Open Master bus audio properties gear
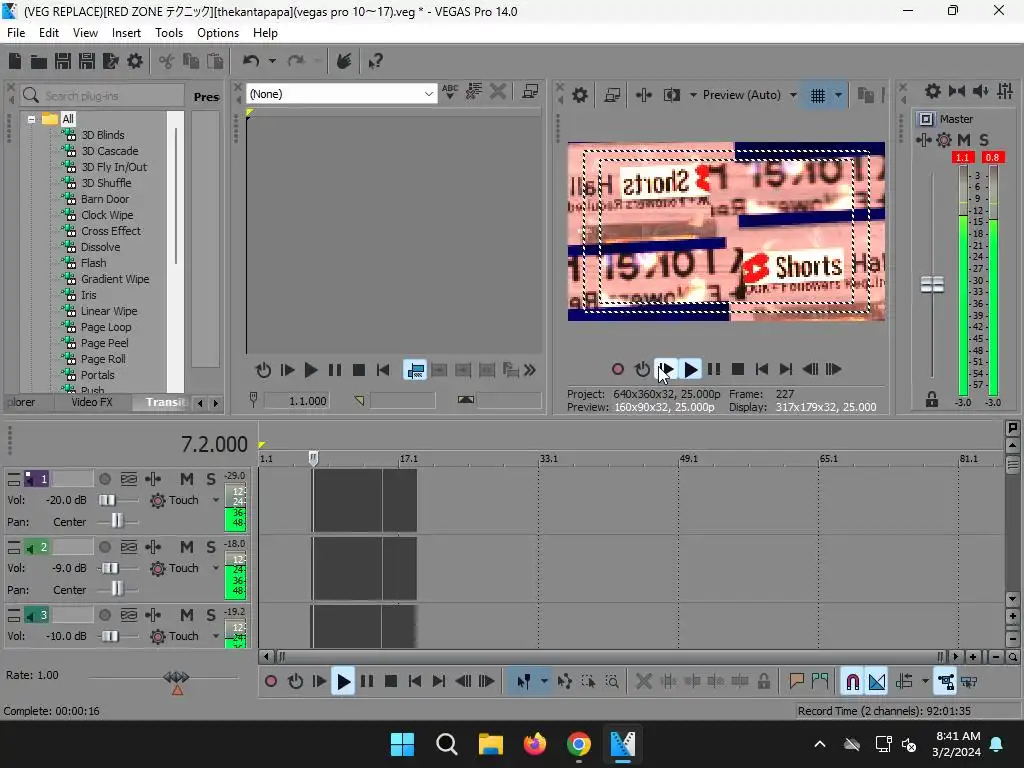Screen dimensions: 1024x768 pos(933,91)
